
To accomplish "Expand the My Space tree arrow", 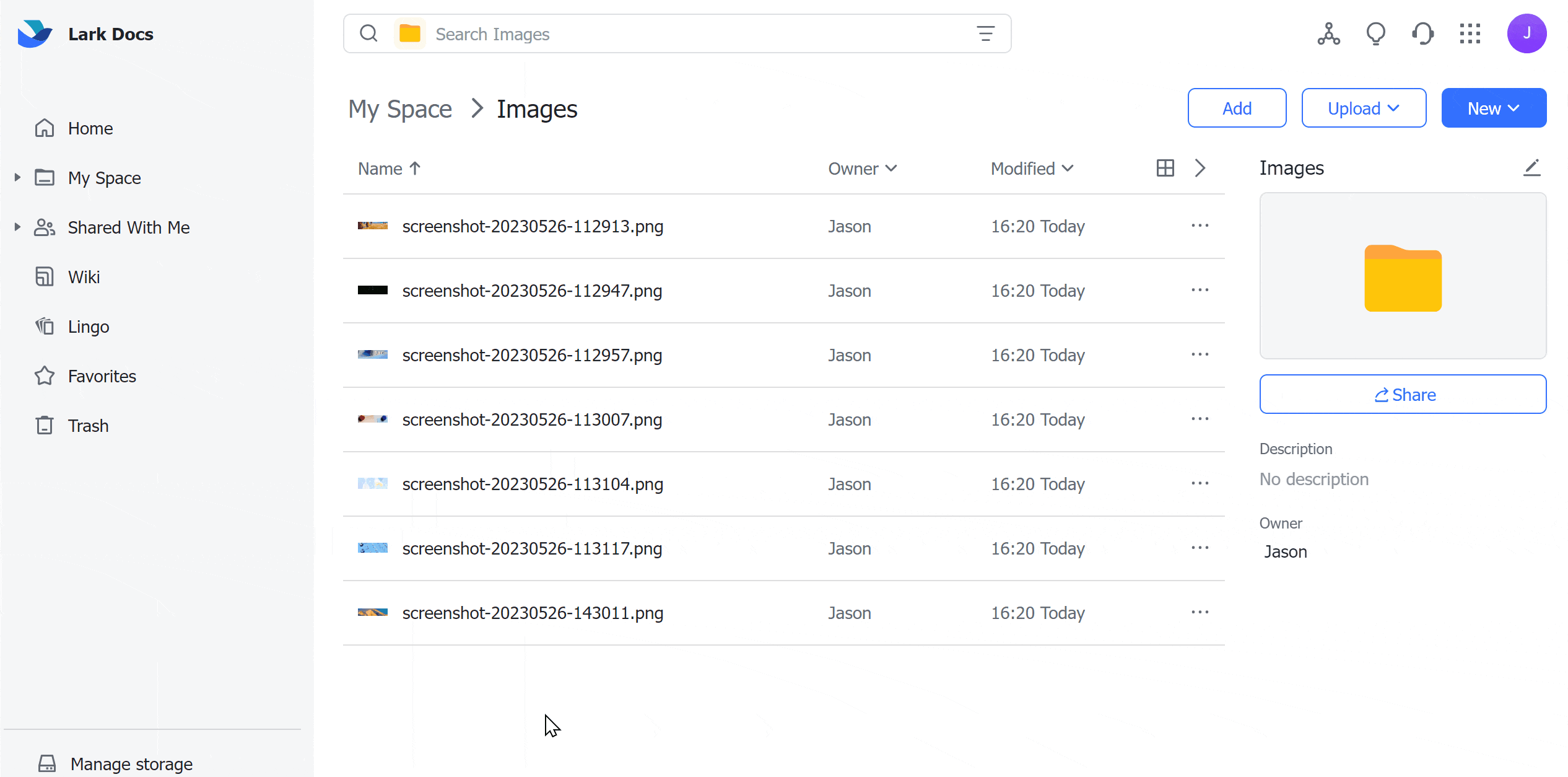I will [x=17, y=178].
